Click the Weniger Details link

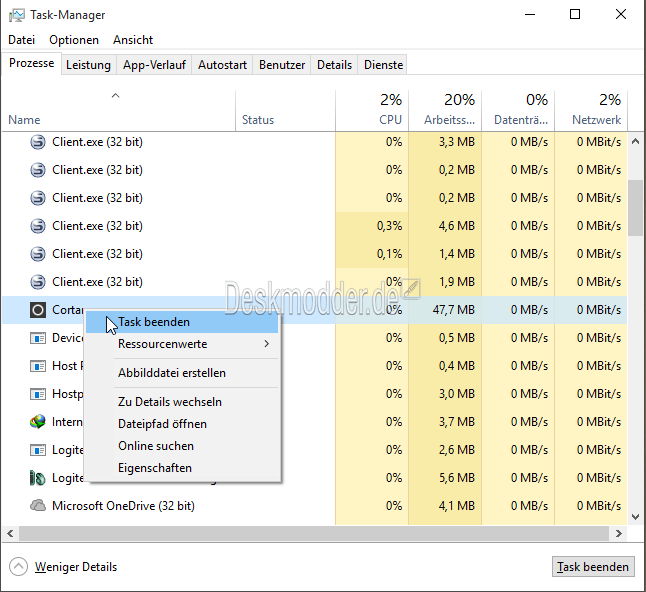[76, 567]
